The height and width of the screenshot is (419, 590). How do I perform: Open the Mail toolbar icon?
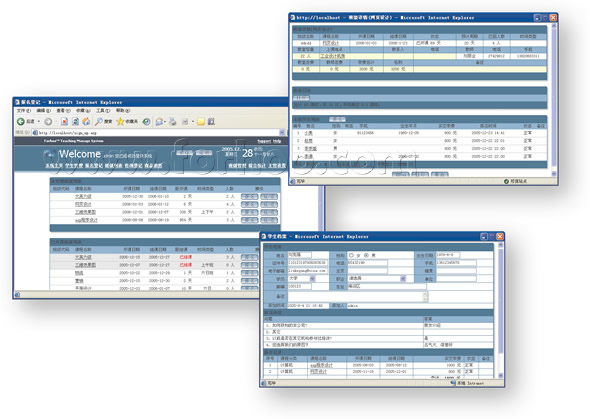point(159,121)
